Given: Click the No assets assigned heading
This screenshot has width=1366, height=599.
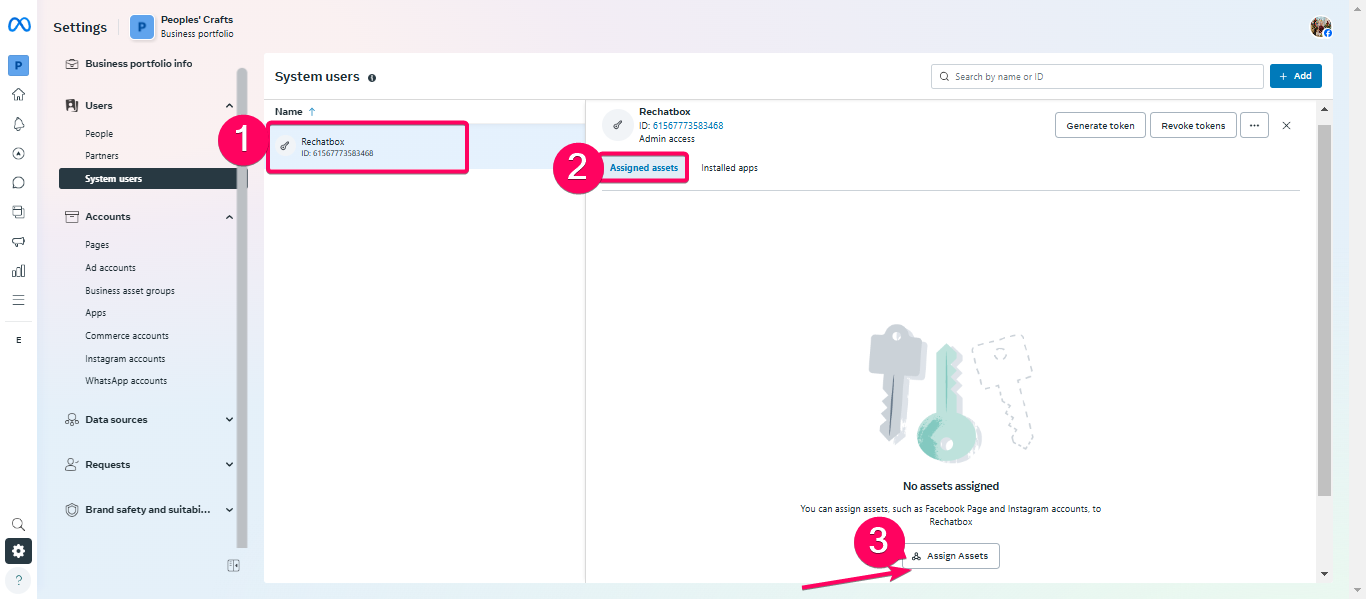Looking at the screenshot, I should [x=951, y=486].
